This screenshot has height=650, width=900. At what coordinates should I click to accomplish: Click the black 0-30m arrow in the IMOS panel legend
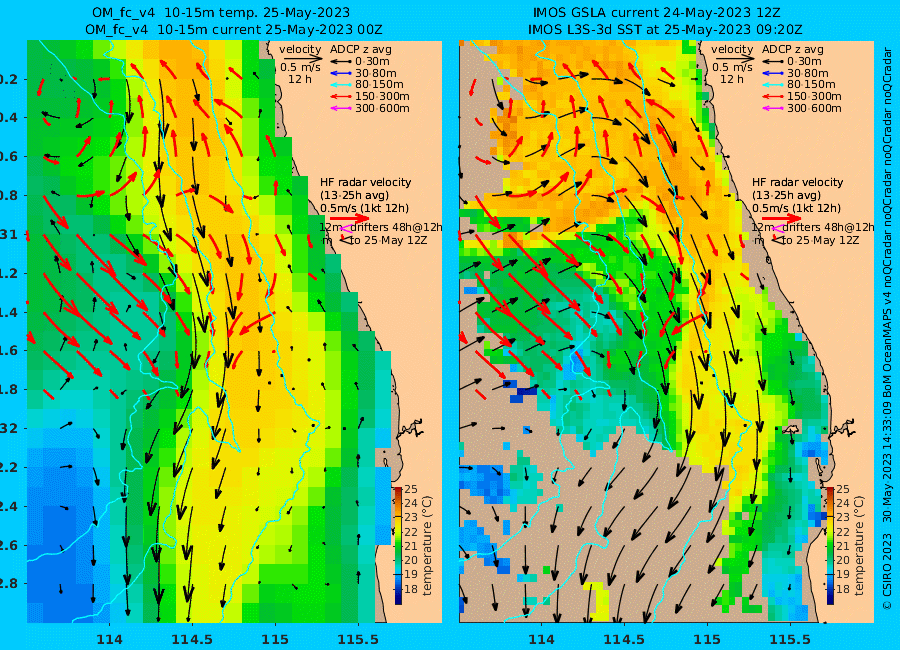pos(773,61)
